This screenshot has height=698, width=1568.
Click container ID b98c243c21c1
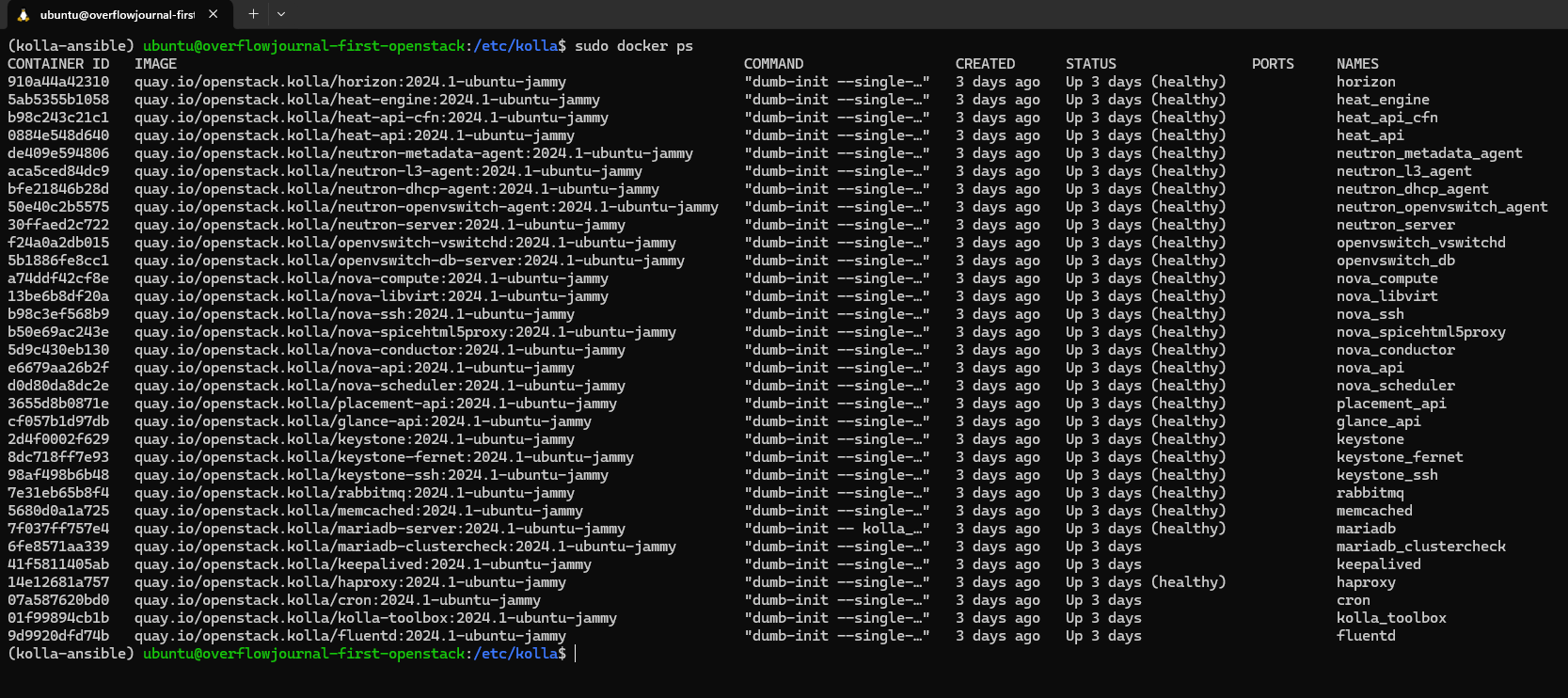58,118
